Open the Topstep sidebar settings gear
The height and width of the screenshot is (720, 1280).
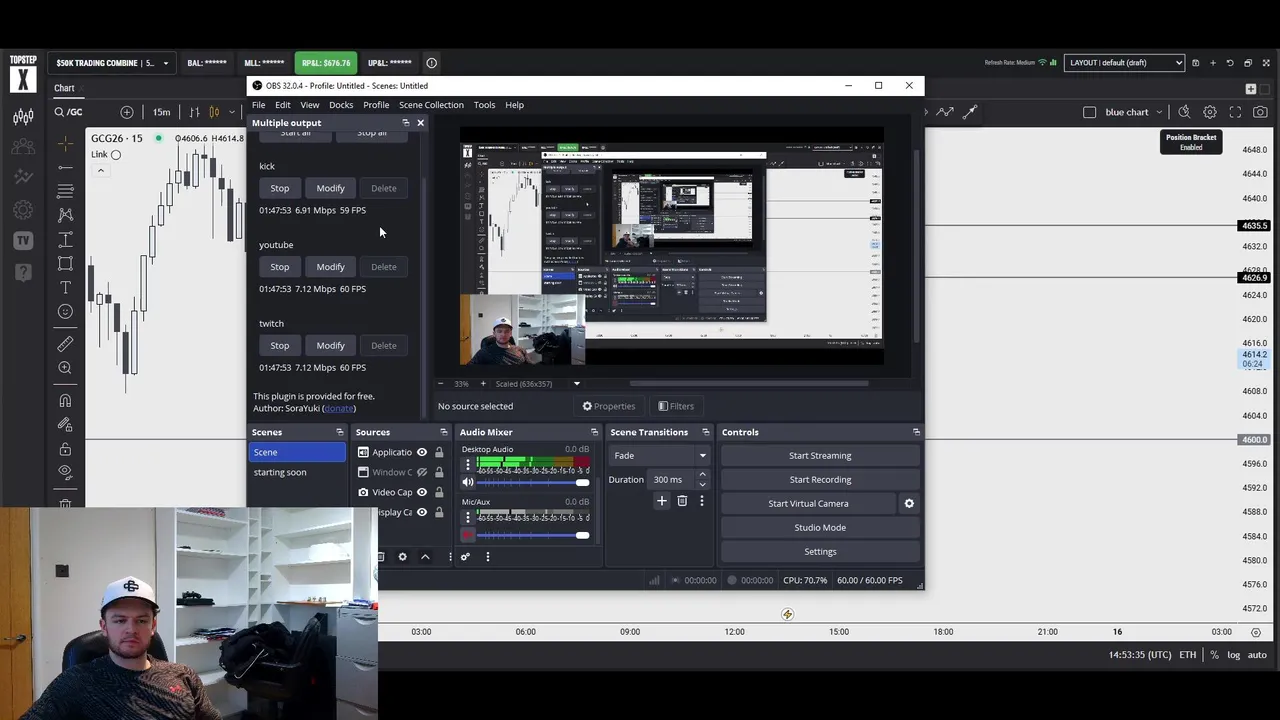pyautogui.click(x=23, y=210)
